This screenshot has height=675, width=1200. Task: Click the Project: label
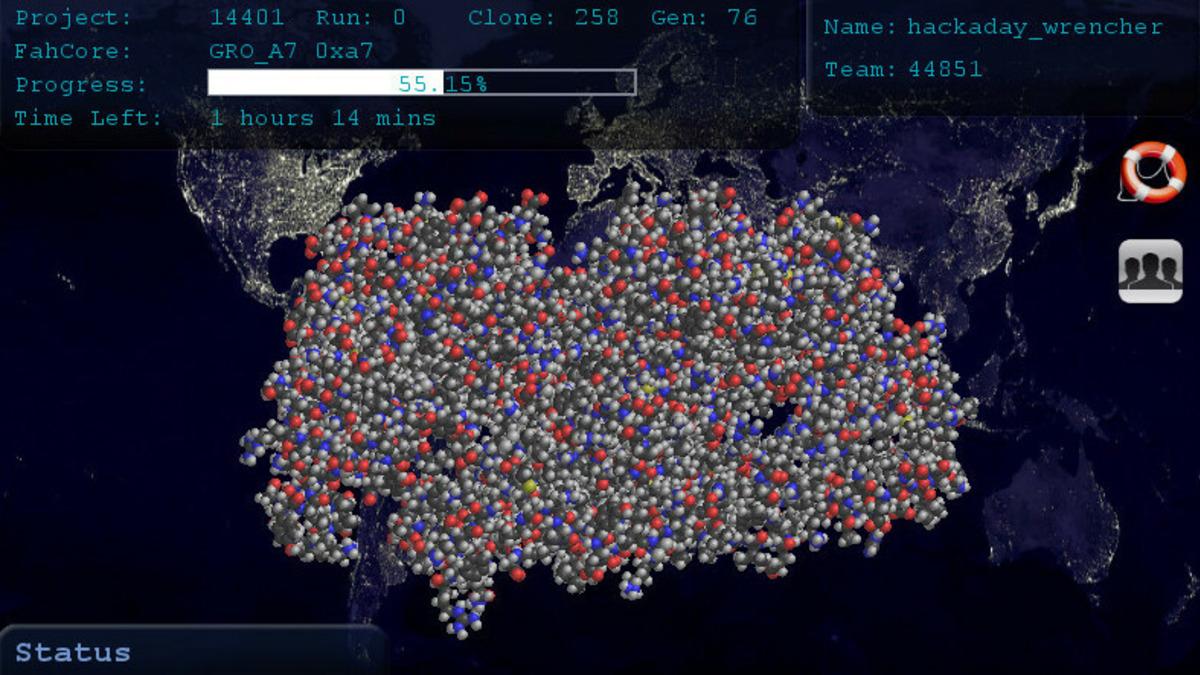[x=72, y=18]
